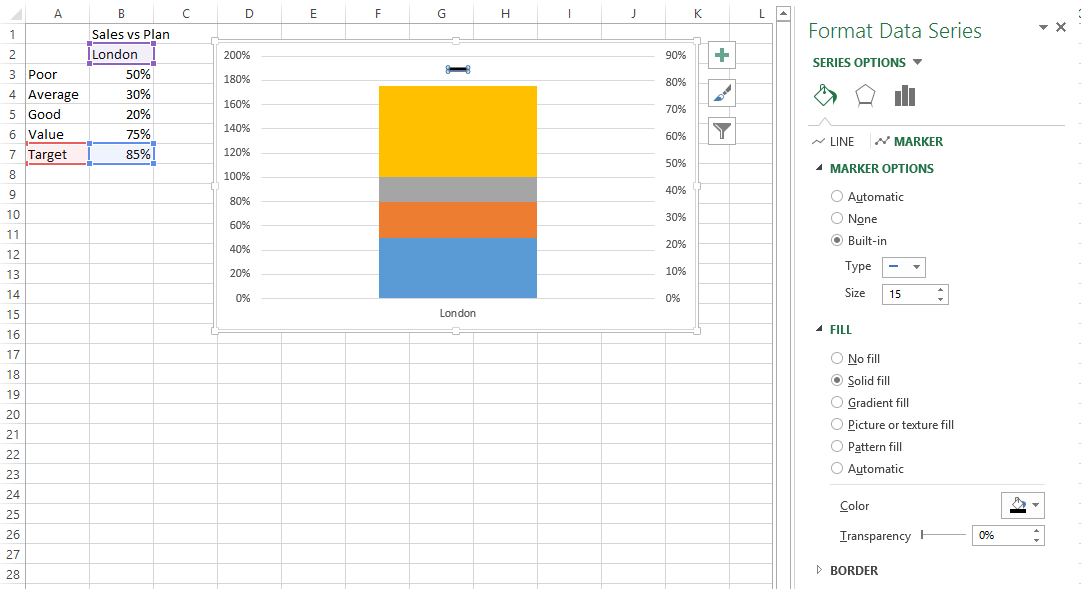Click the gray Good bar segment
This screenshot has width=1081, height=589.
[x=458, y=190]
